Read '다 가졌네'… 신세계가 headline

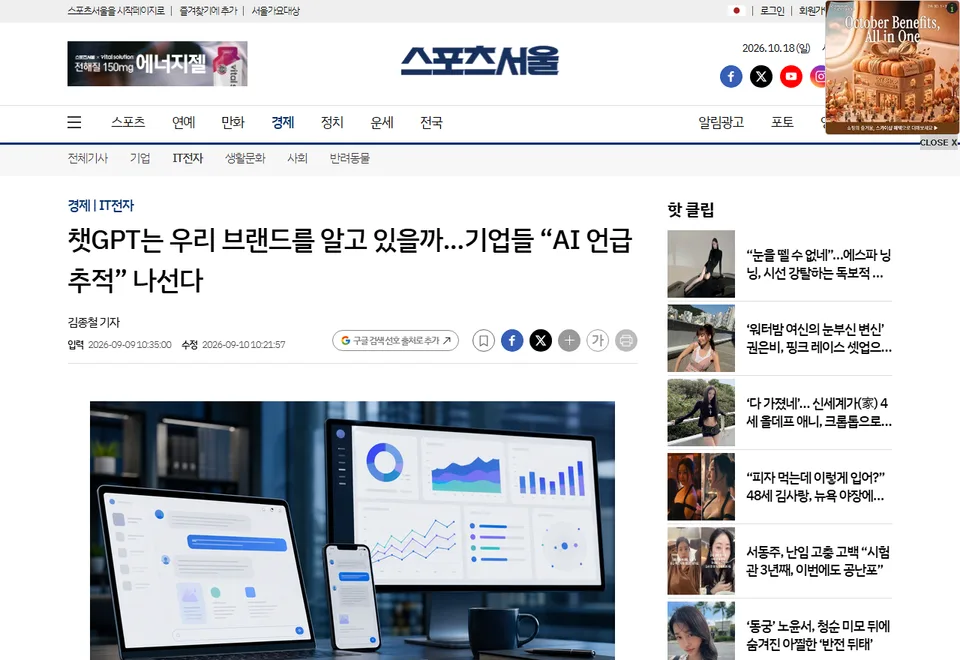[819, 412]
